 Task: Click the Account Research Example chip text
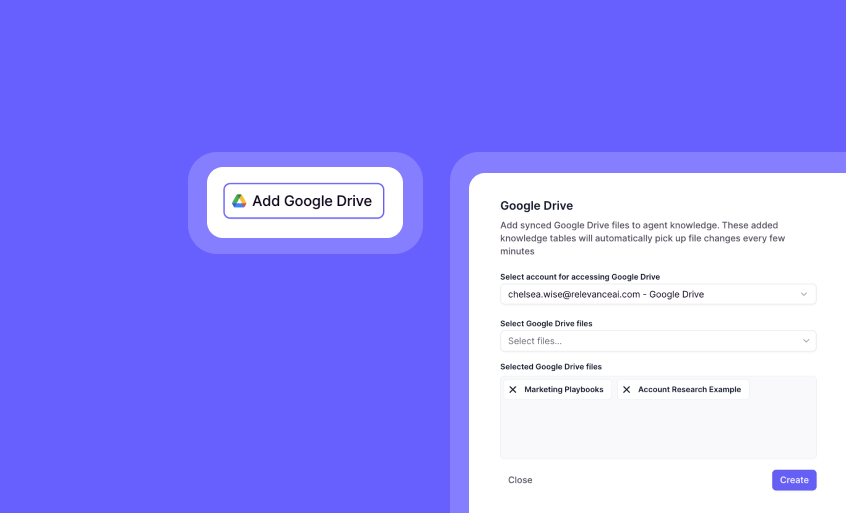[x=690, y=389]
